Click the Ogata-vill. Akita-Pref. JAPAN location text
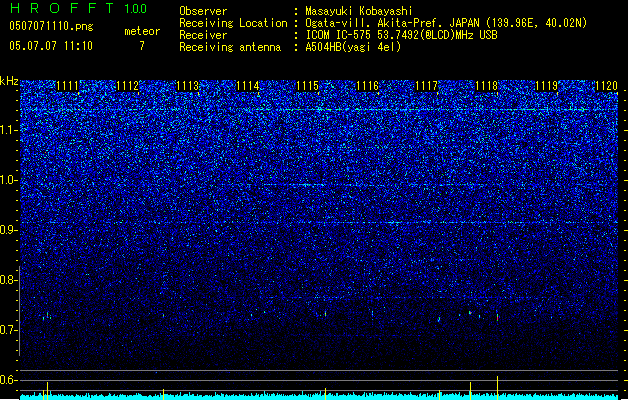The width and height of the screenshot is (629, 400). click(x=446, y=23)
